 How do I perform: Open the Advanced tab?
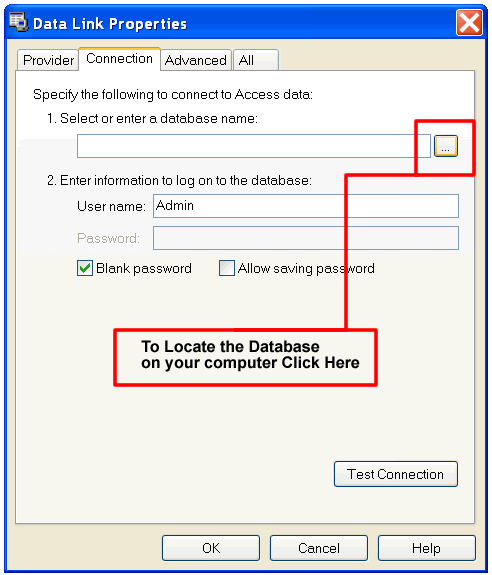coord(196,60)
